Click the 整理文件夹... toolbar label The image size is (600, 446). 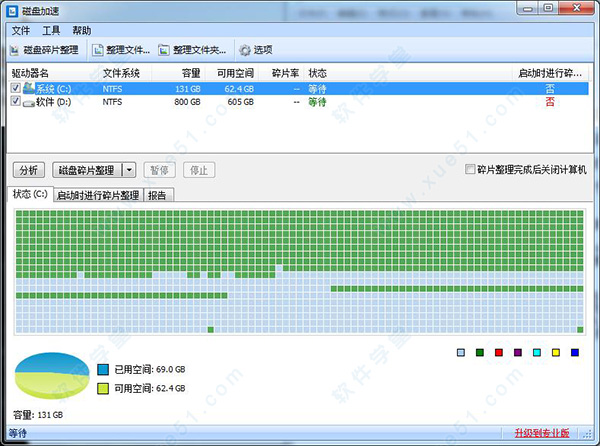click(199, 50)
